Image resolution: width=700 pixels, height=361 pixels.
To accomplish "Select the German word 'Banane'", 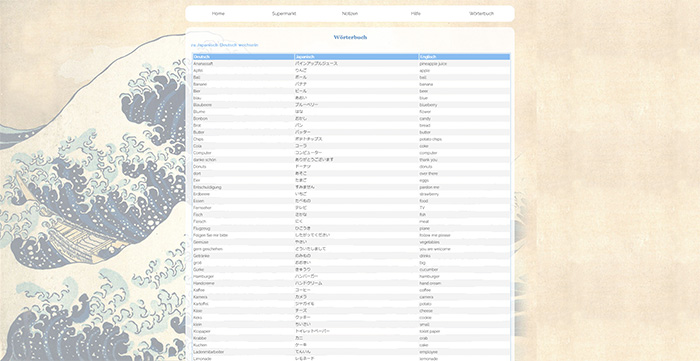I will click(x=200, y=84).
